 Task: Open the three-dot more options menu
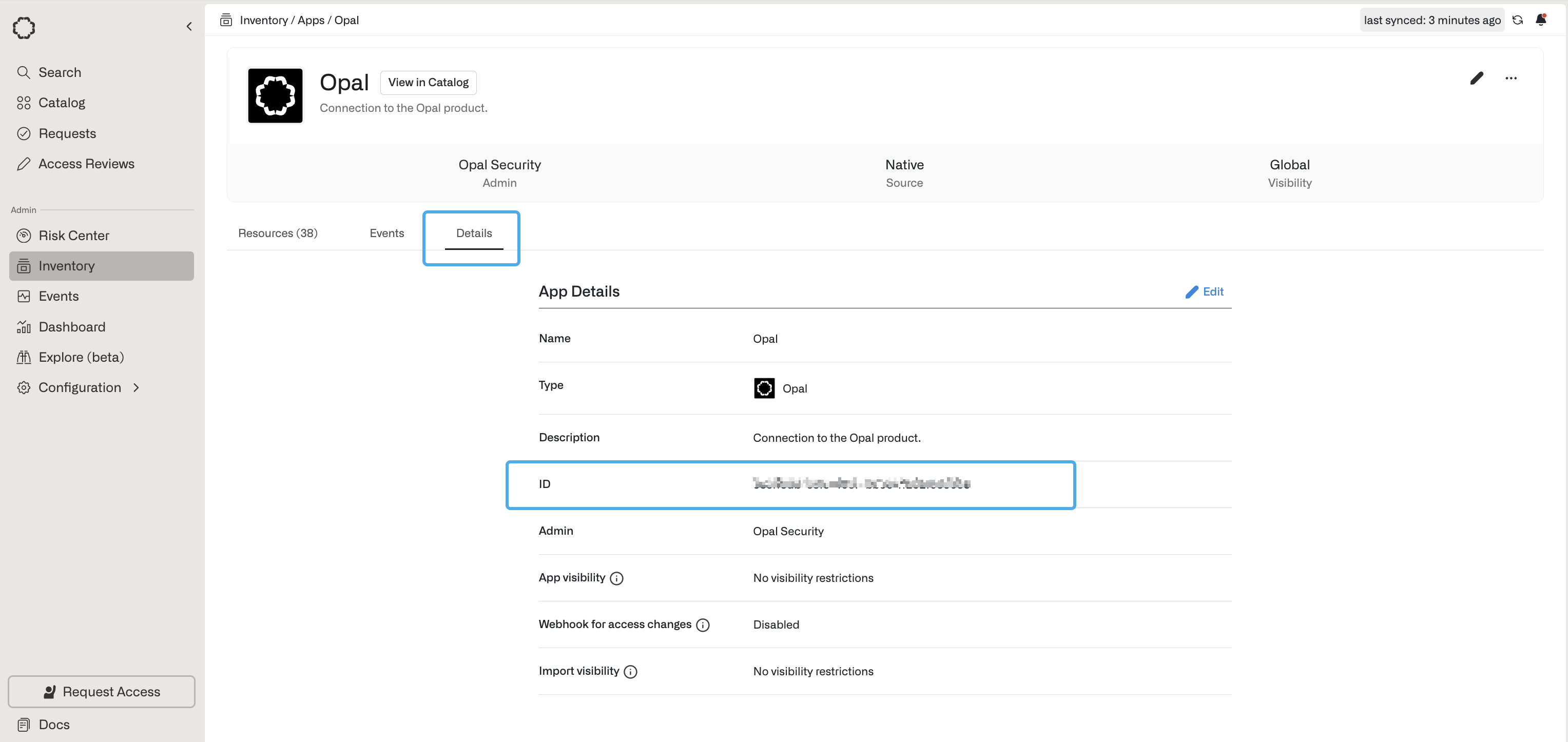1511,78
